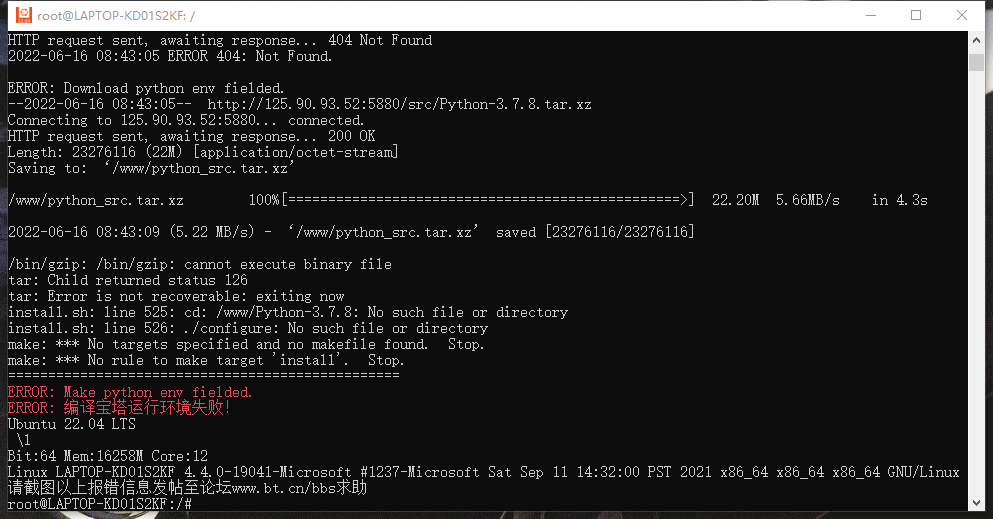The image size is (993, 519).
Task: Click the vertical scrollbar thumb
Action: [976, 63]
